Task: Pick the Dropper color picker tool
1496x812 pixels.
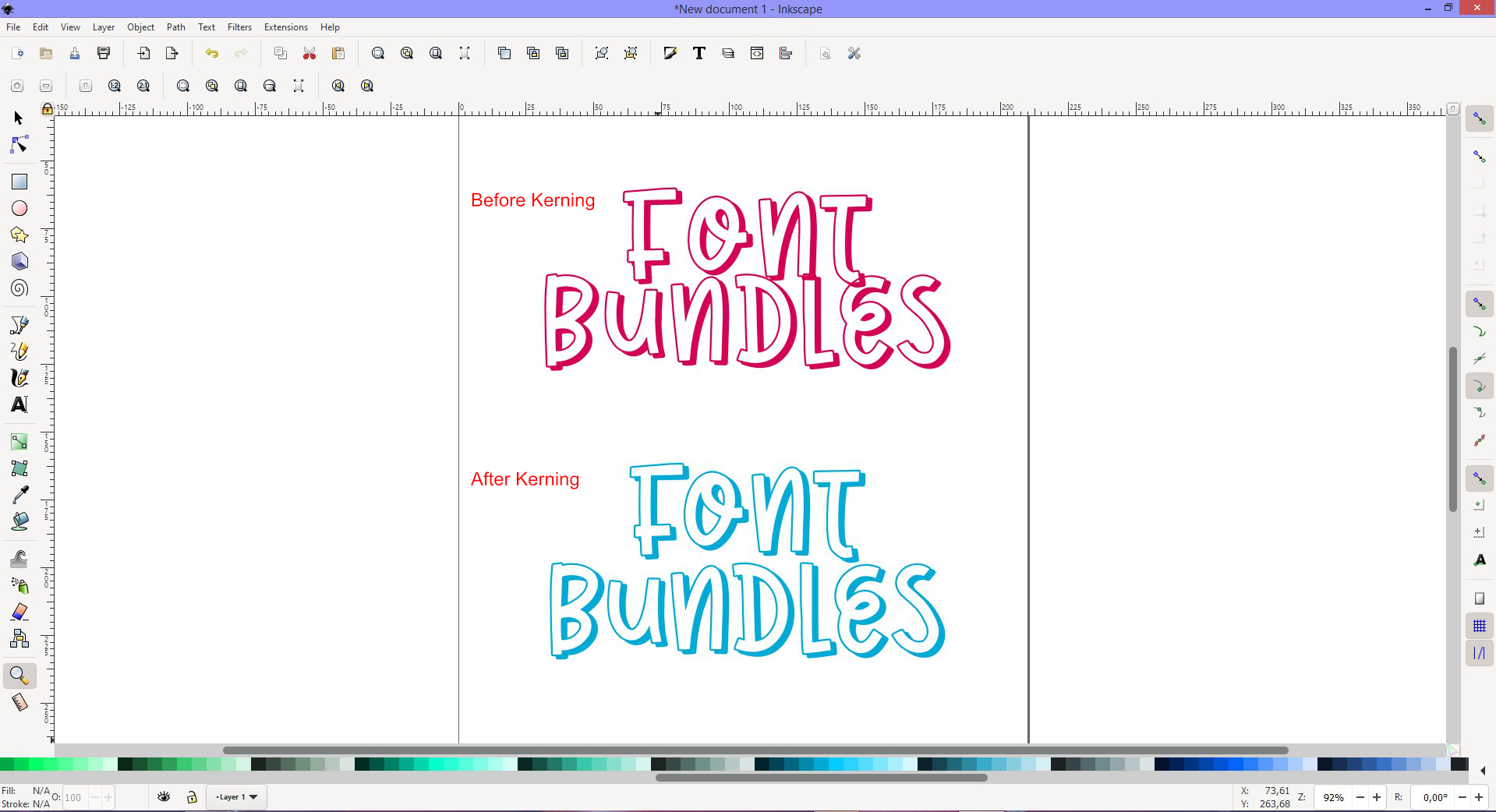Action: click(19, 495)
